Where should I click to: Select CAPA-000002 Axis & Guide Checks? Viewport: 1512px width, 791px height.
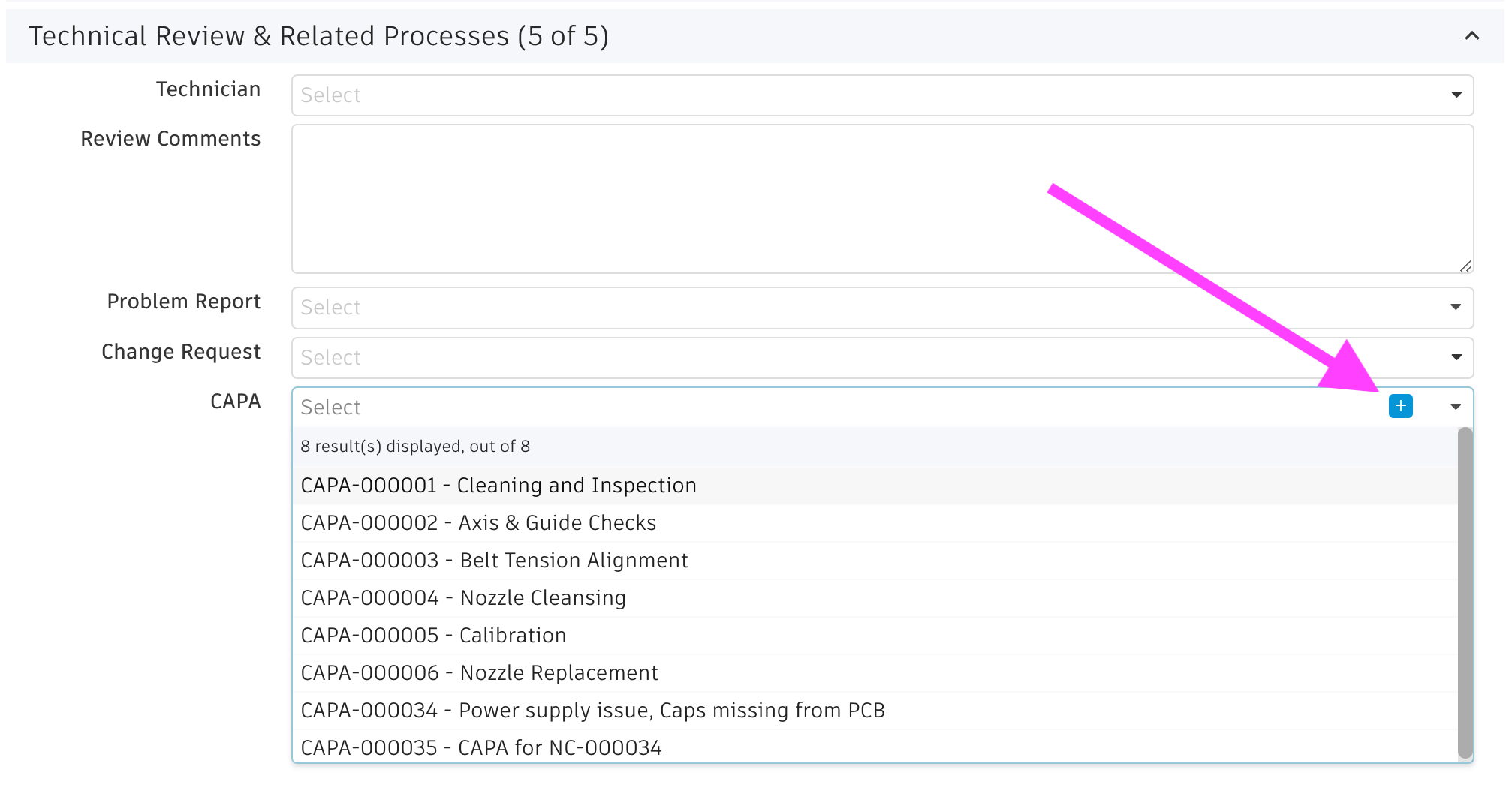coord(478,523)
